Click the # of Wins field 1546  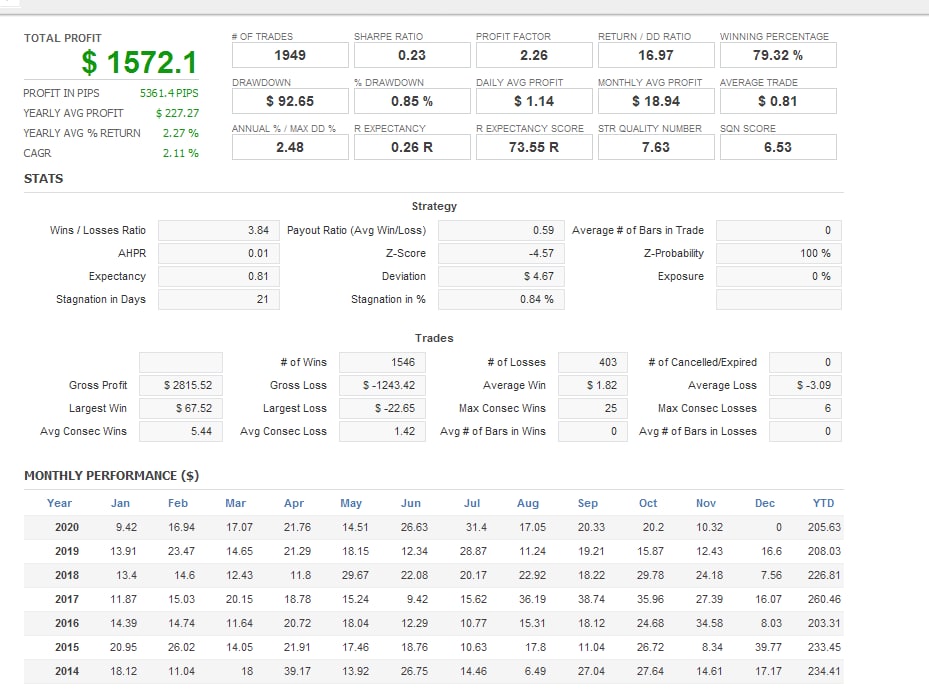tap(382, 363)
